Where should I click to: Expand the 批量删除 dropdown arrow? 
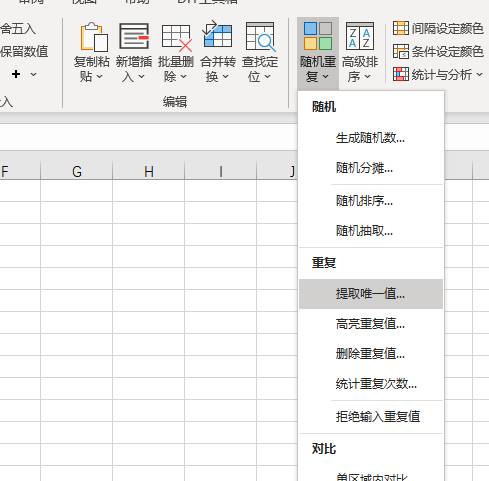click(184, 77)
